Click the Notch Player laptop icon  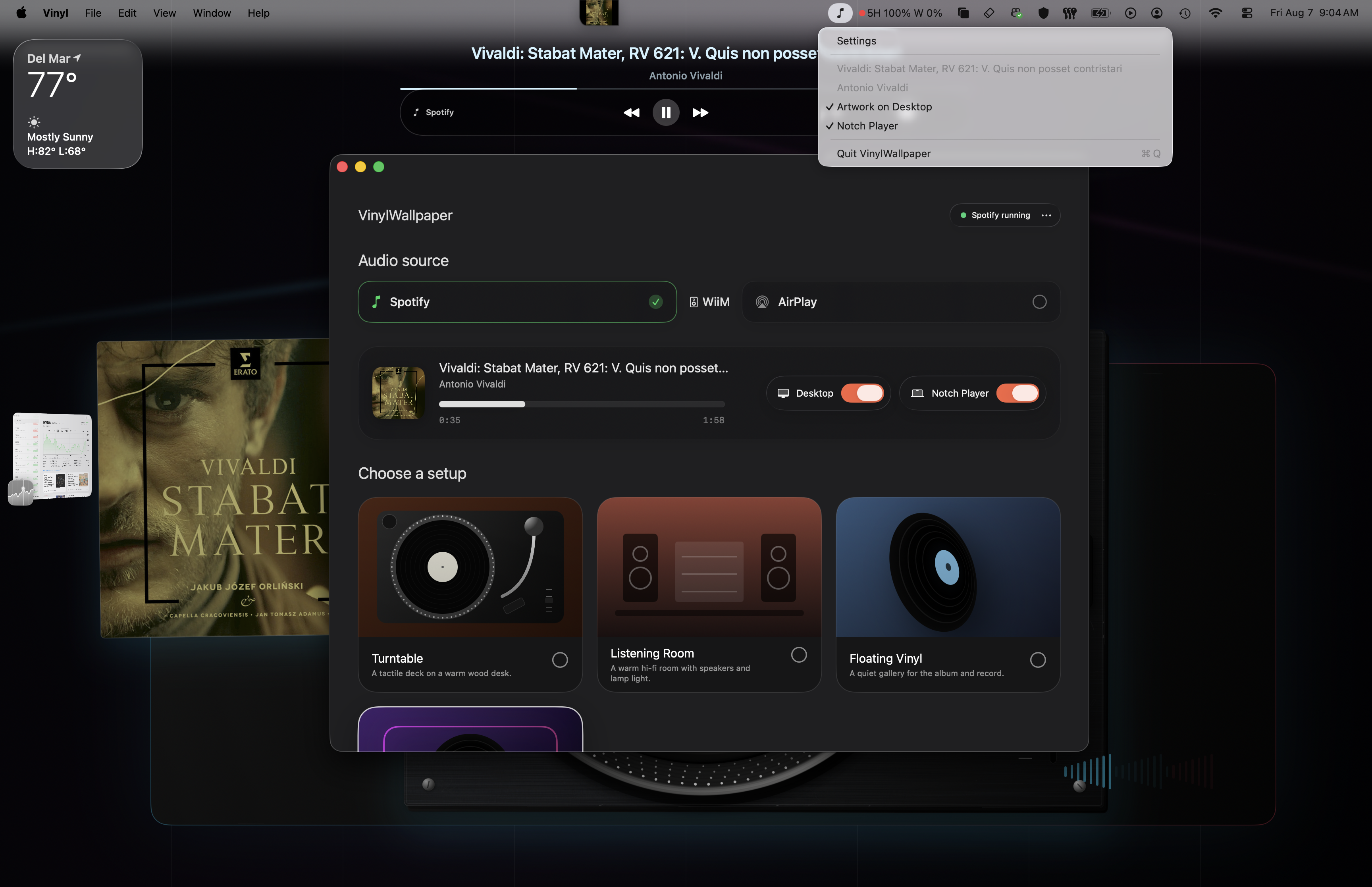(x=917, y=393)
